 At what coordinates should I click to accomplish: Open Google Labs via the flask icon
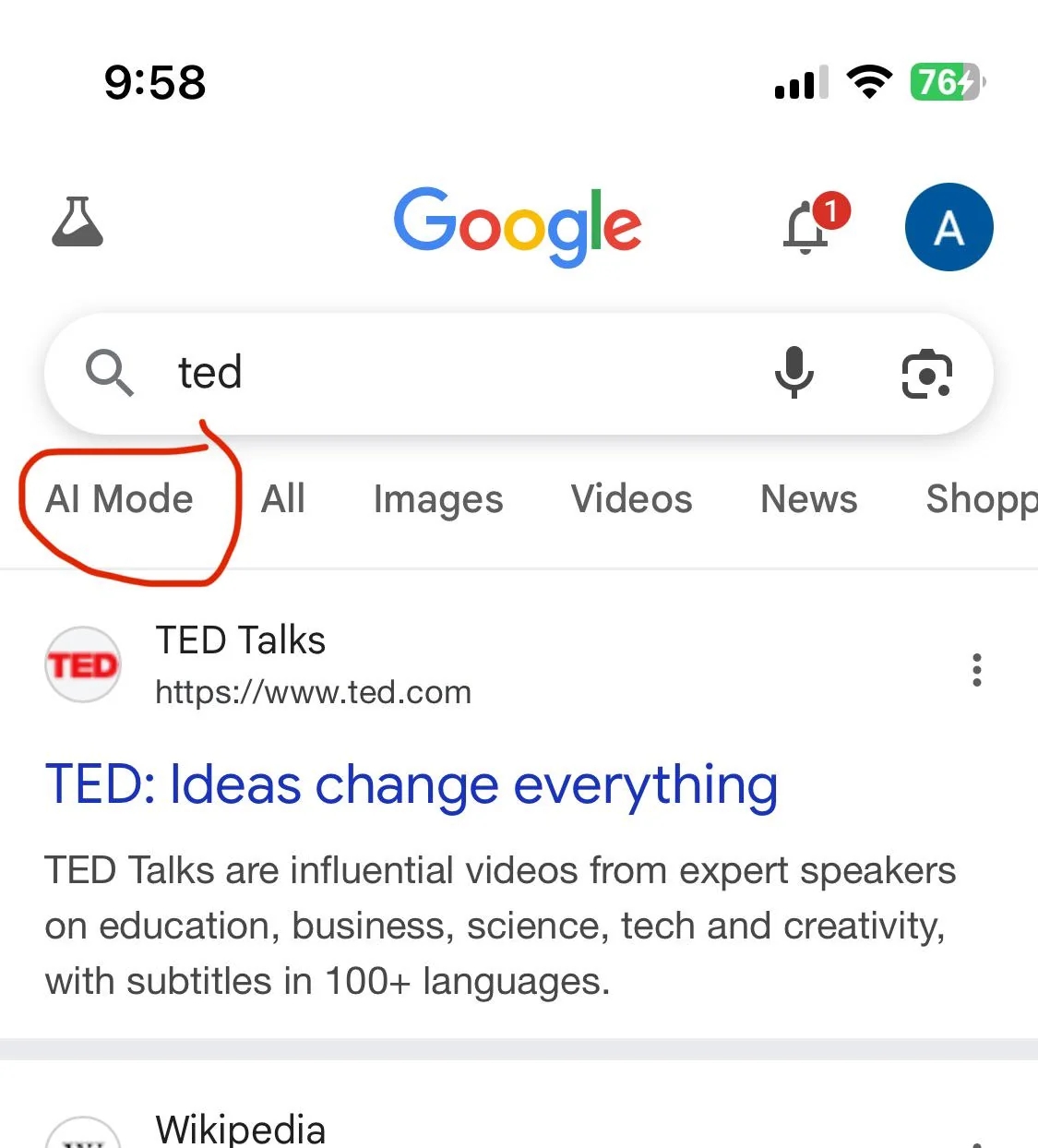tap(78, 224)
